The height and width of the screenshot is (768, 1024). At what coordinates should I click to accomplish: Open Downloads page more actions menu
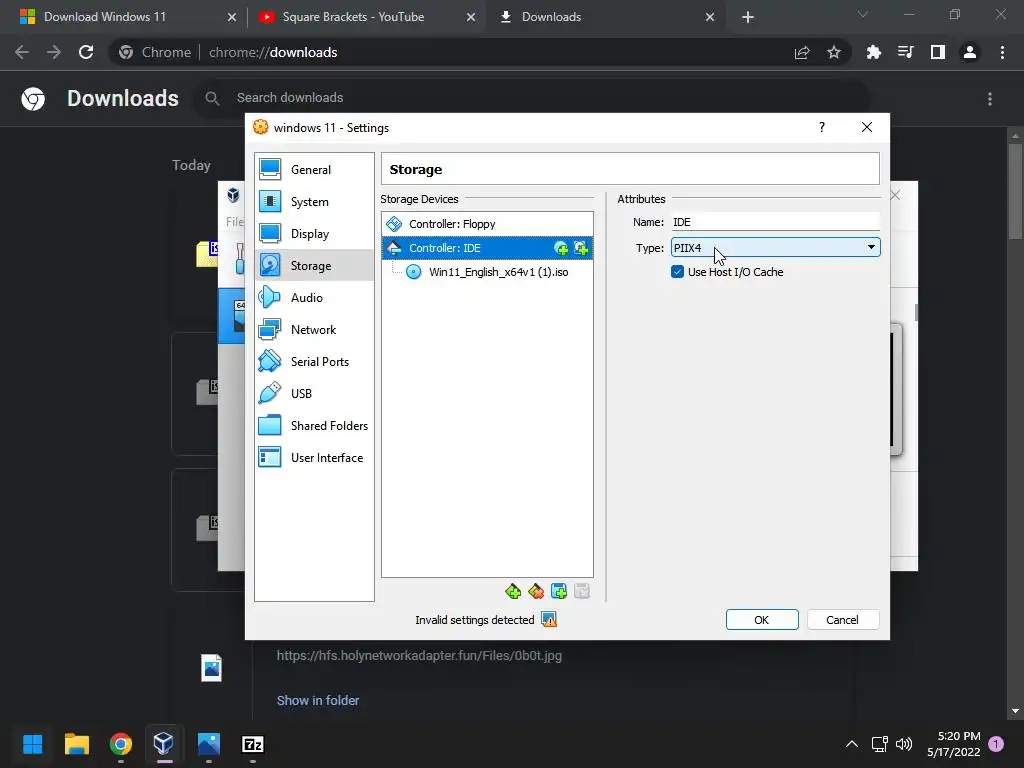990,99
